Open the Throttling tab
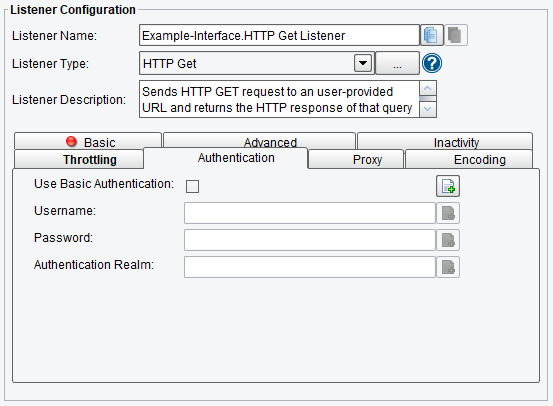This screenshot has width=553, height=406. click(x=79, y=159)
